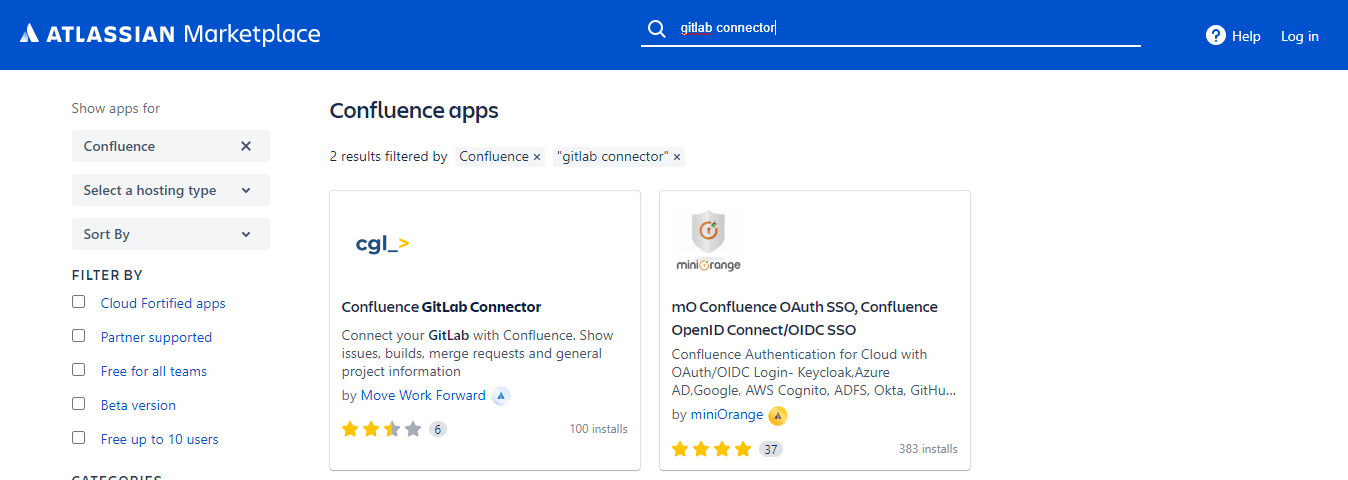Click the 6 reviews count badge
The image size is (1348, 480).
[x=438, y=429]
